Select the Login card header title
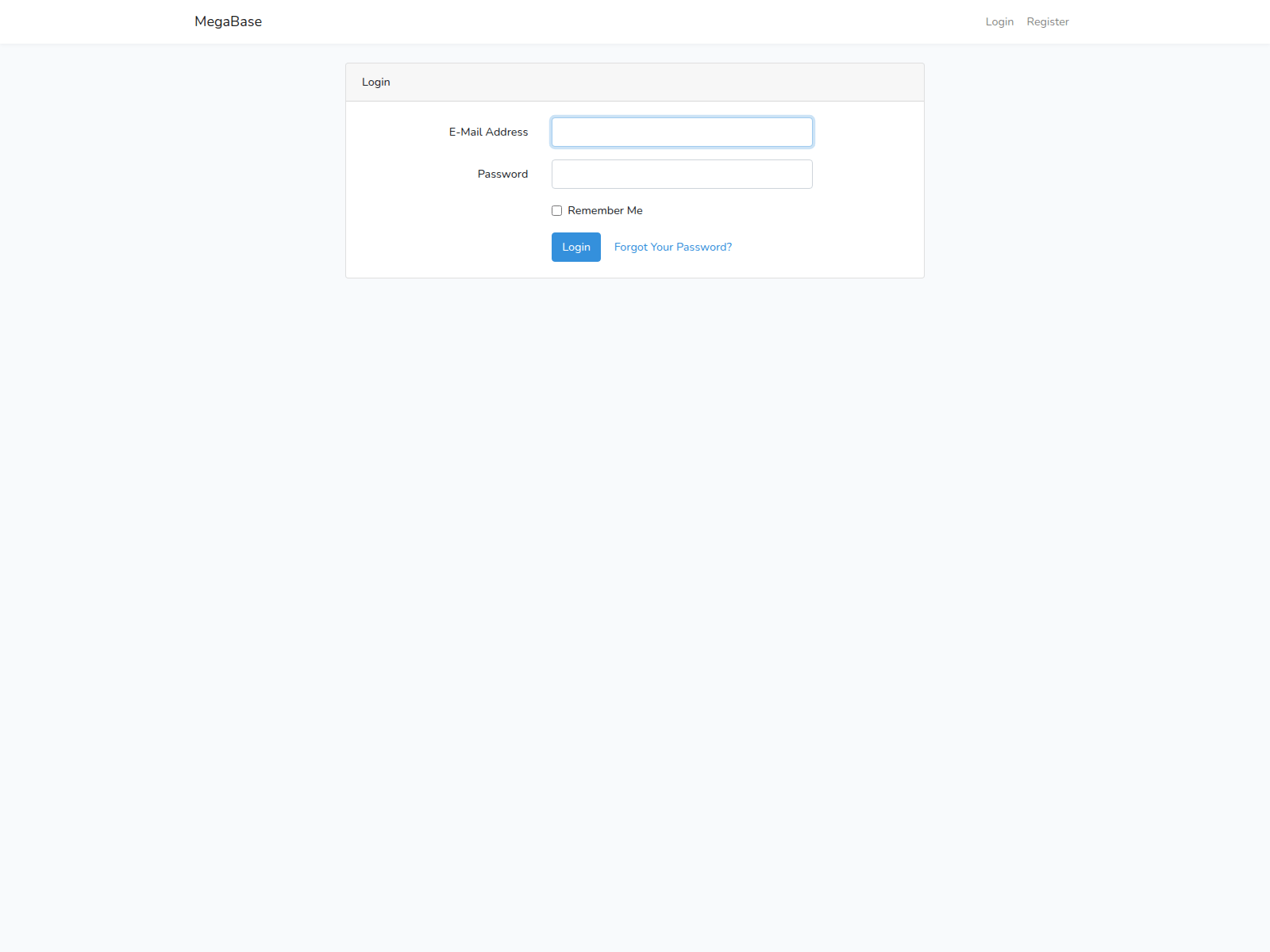This screenshot has width=1270, height=952. (375, 82)
